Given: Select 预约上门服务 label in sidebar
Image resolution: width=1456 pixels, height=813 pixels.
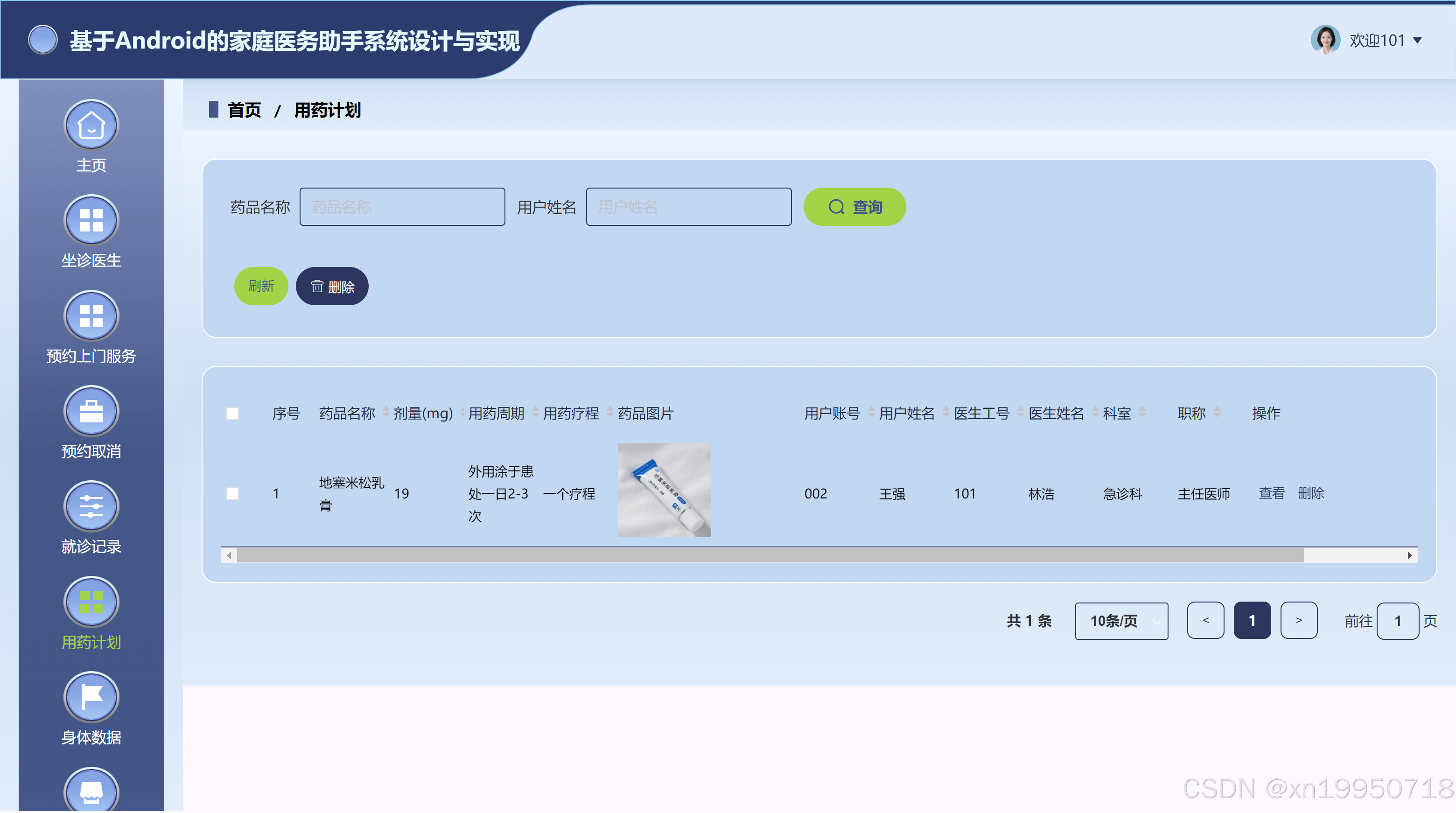Looking at the screenshot, I should pos(91,356).
